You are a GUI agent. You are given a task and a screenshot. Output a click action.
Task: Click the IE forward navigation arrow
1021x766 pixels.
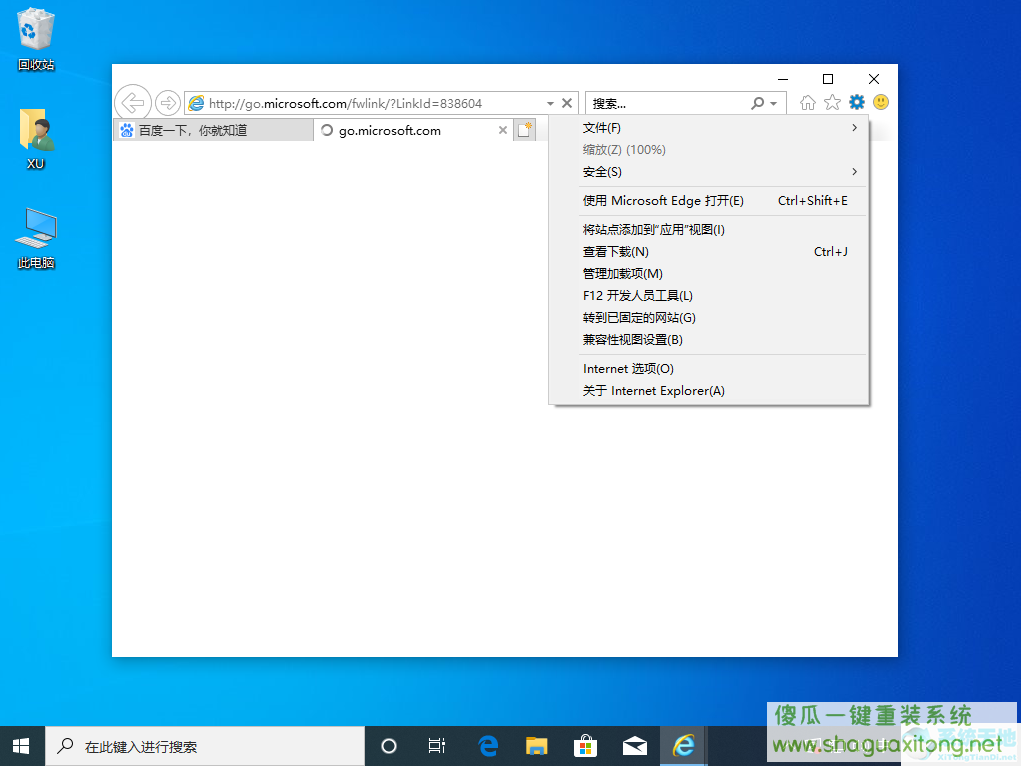click(x=168, y=103)
